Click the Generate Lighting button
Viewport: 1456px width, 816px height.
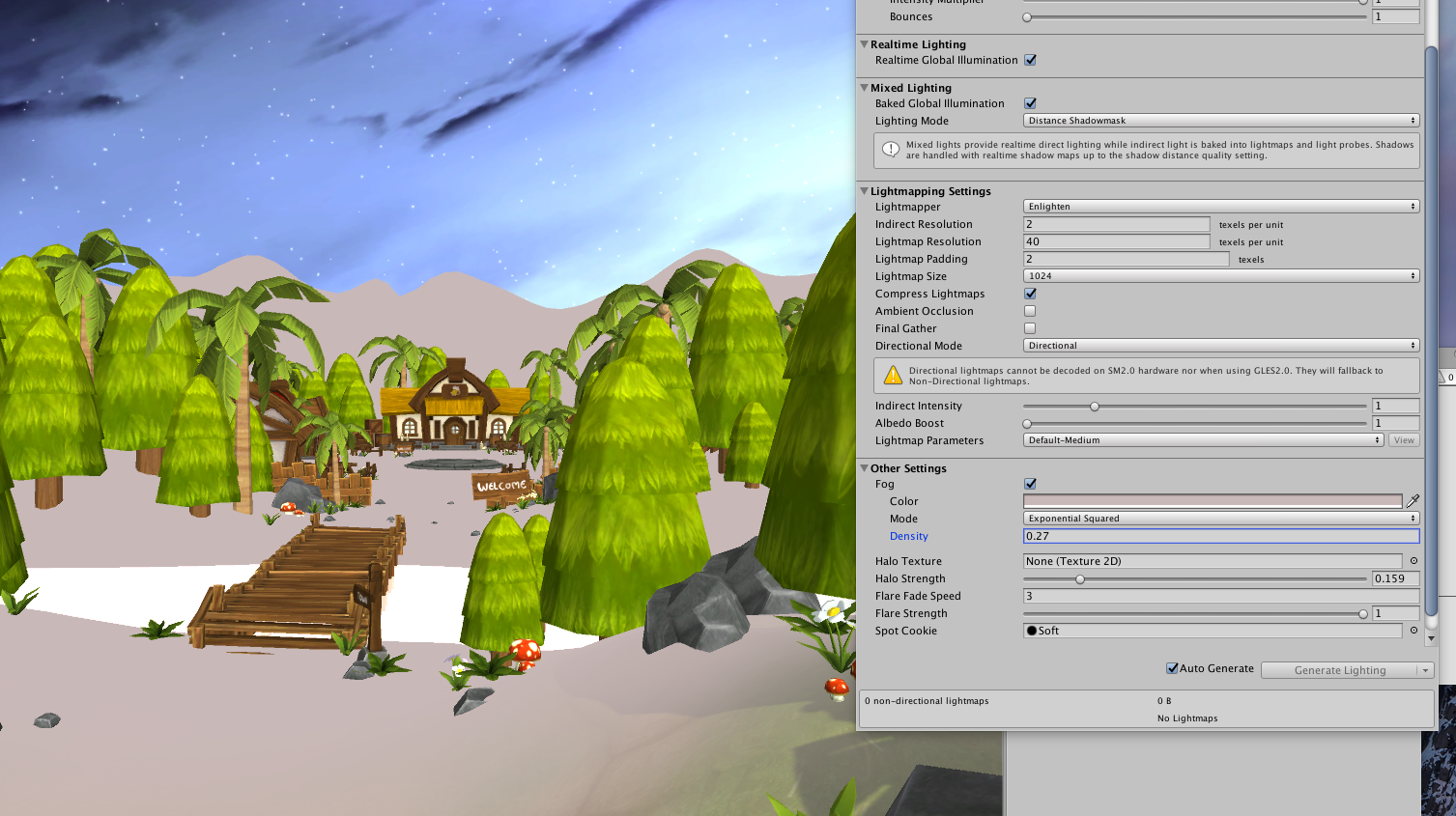(x=1339, y=670)
